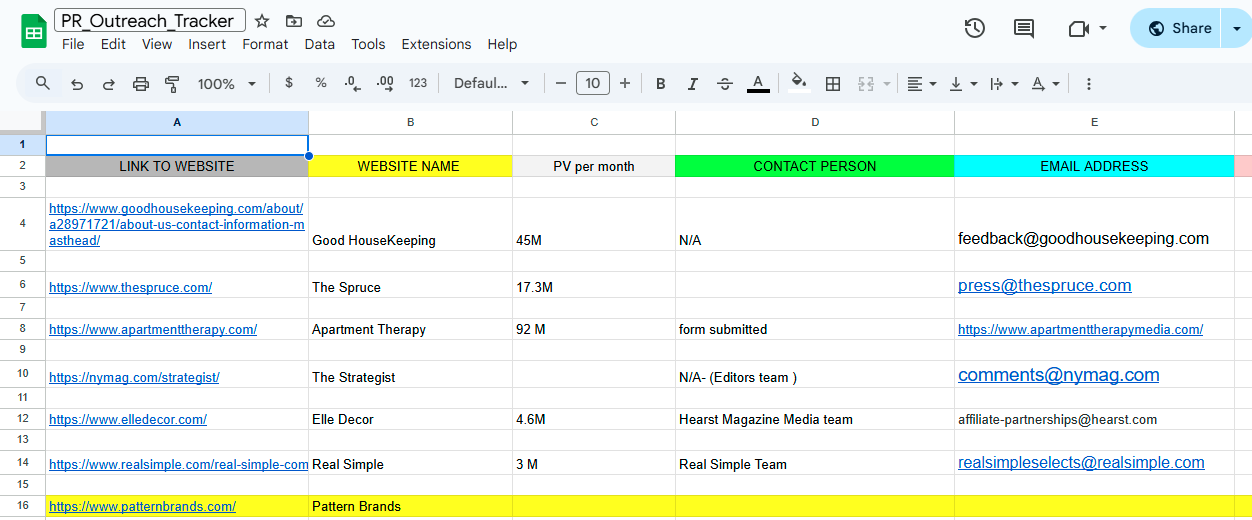Open the patternbrands.com link
The height and width of the screenshot is (520, 1252).
coord(142,506)
